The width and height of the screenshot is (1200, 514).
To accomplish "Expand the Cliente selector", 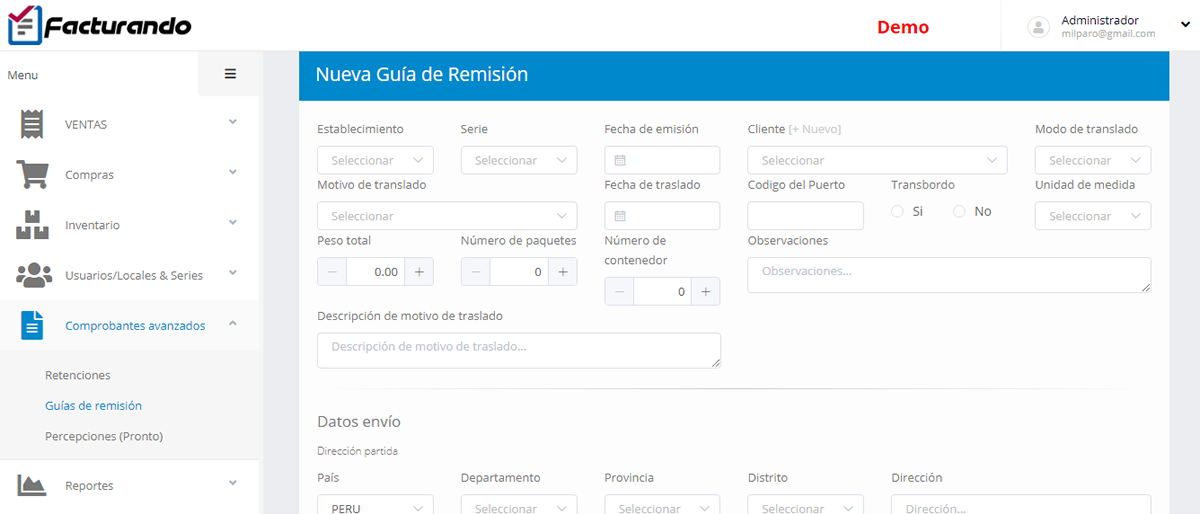I will pyautogui.click(x=877, y=160).
